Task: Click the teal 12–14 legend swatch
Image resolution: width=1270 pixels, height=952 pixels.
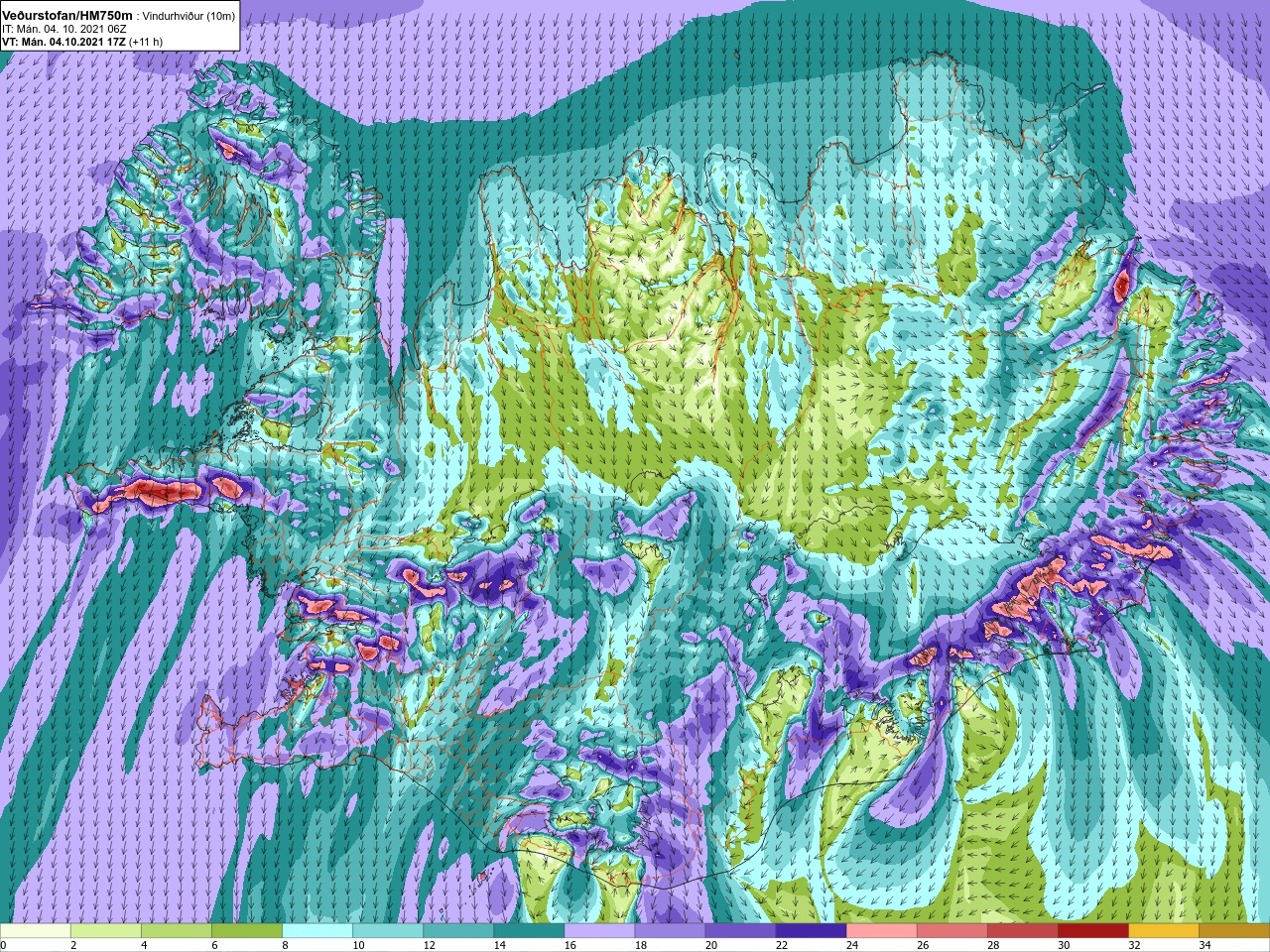Action: click(x=458, y=931)
